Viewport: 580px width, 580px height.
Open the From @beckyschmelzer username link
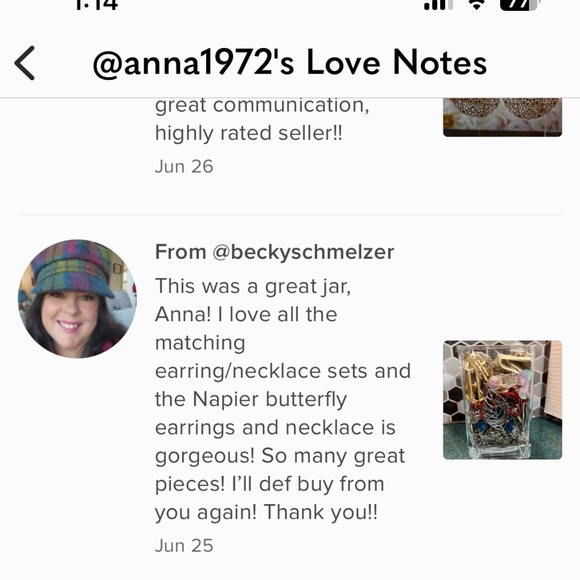pyautogui.click(x=274, y=252)
